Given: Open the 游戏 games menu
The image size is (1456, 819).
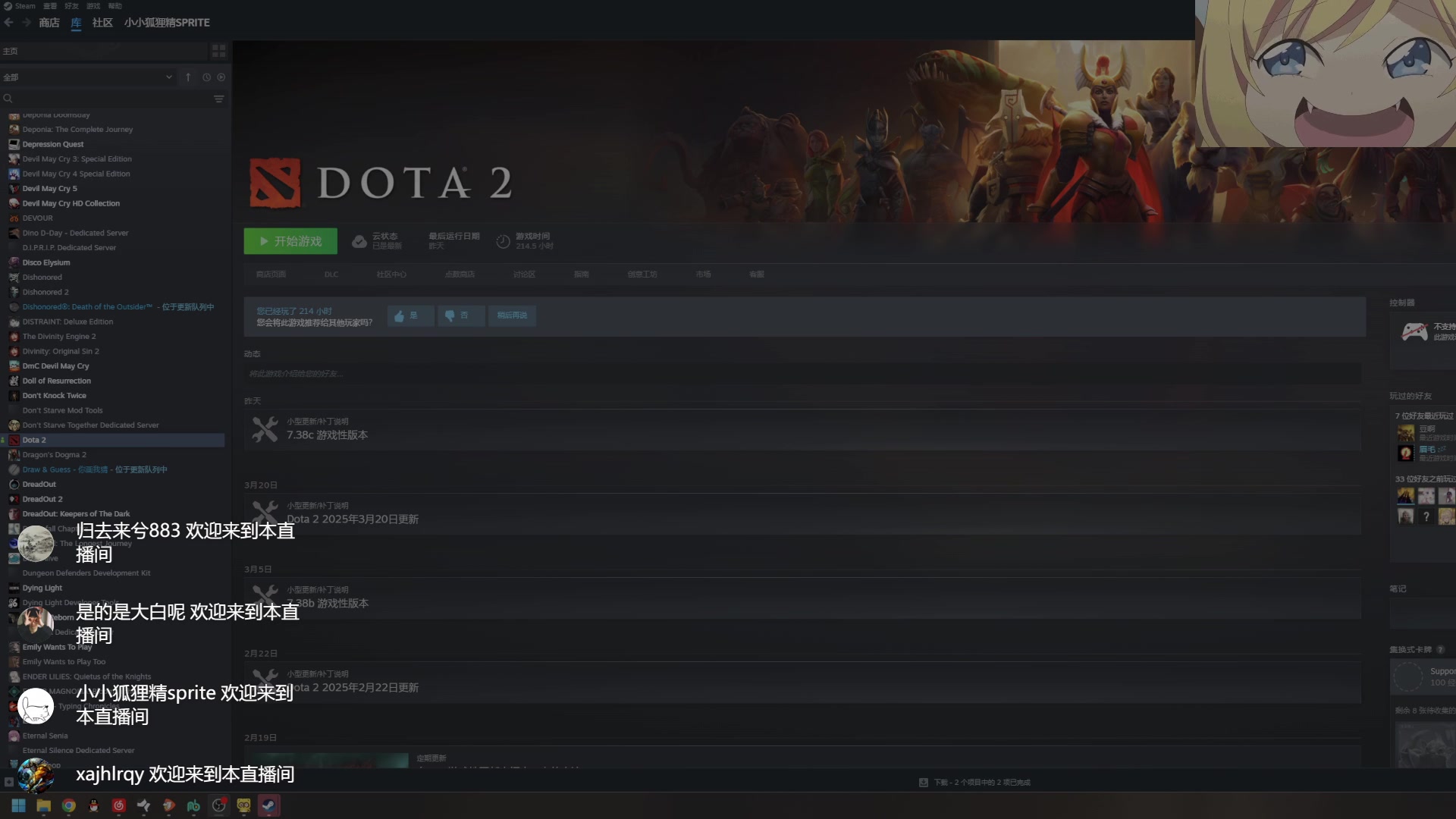Looking at the screenshot, I should click(93, 5).
